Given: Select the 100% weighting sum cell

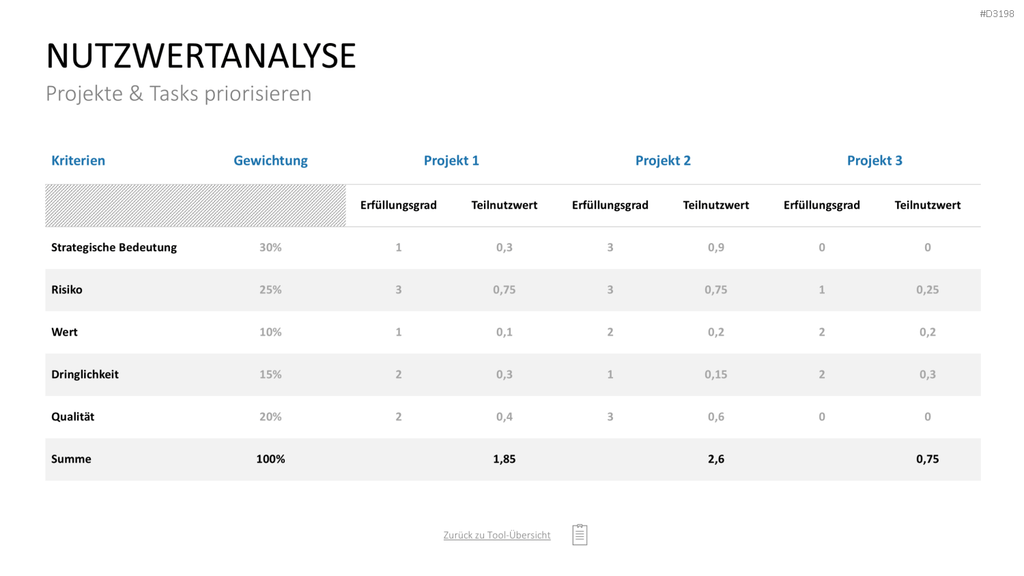Looking at the screenshot, I should point(270,459).
